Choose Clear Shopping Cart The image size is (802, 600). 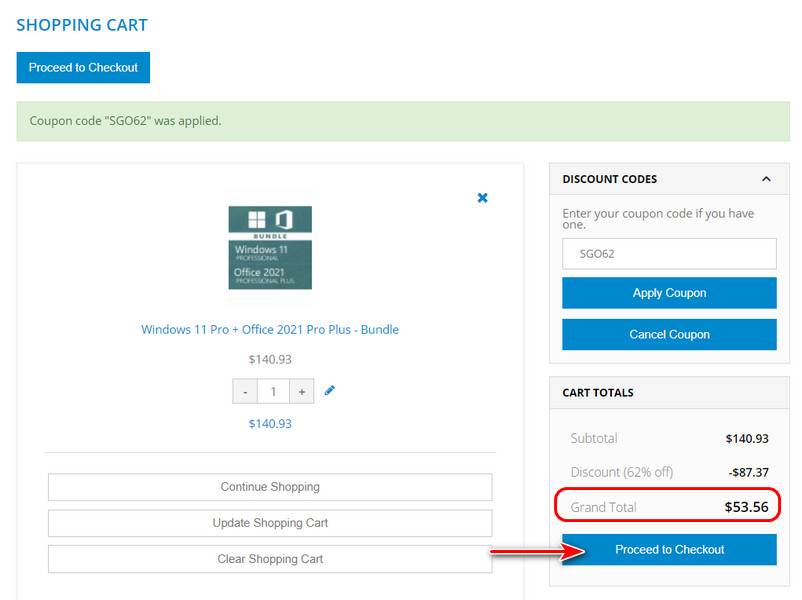(270, 559)
